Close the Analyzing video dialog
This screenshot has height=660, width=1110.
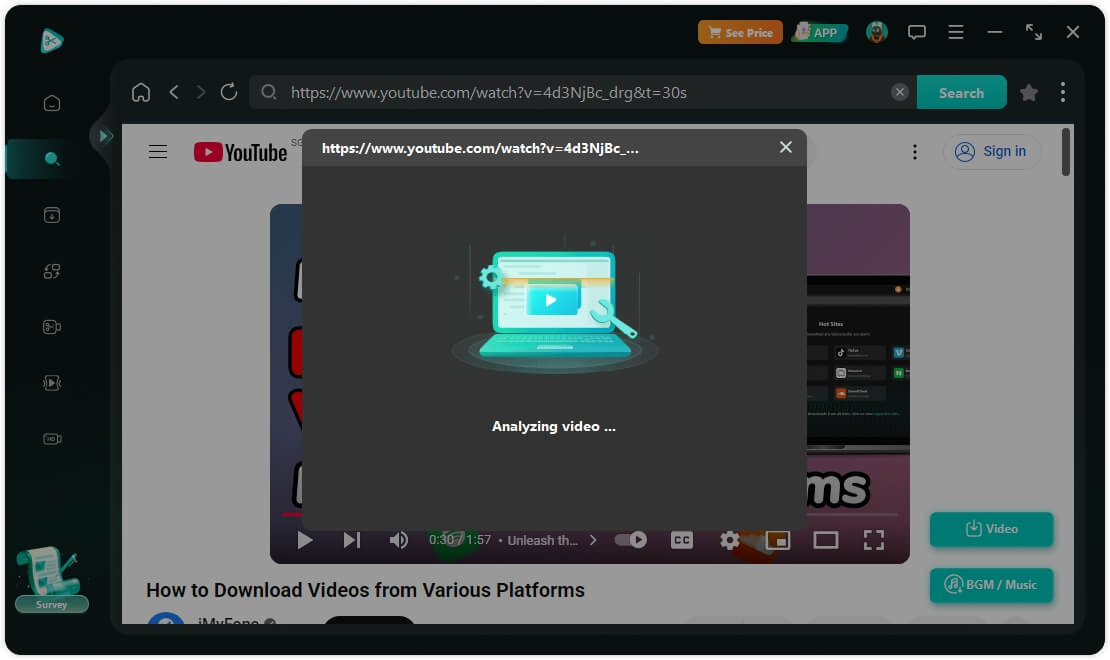pyautogui.click(x=785, y=147)
